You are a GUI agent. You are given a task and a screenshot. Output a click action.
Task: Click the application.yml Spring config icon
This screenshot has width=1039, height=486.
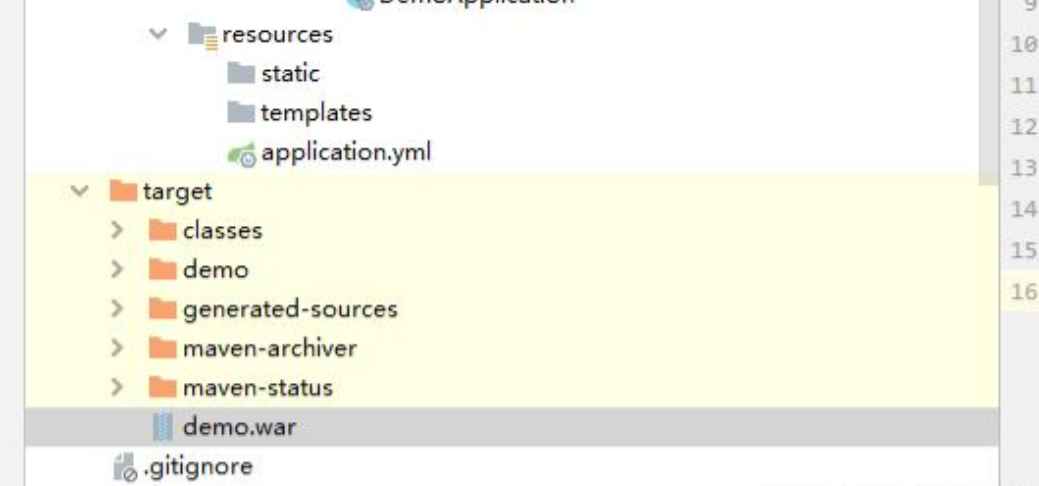(x=241, y=154)
